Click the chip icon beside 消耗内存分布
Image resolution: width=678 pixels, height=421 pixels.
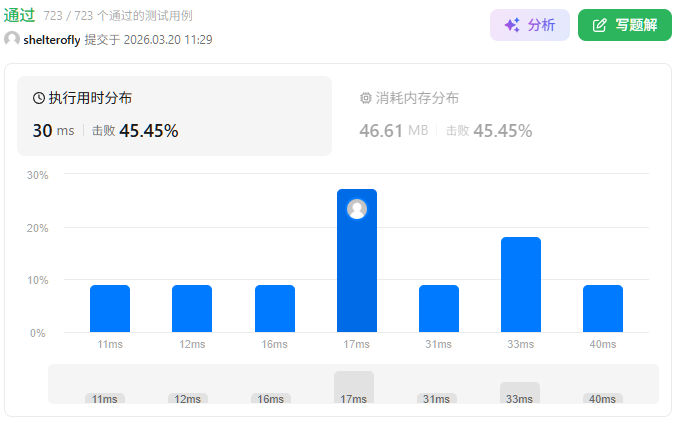coord(365,98)
